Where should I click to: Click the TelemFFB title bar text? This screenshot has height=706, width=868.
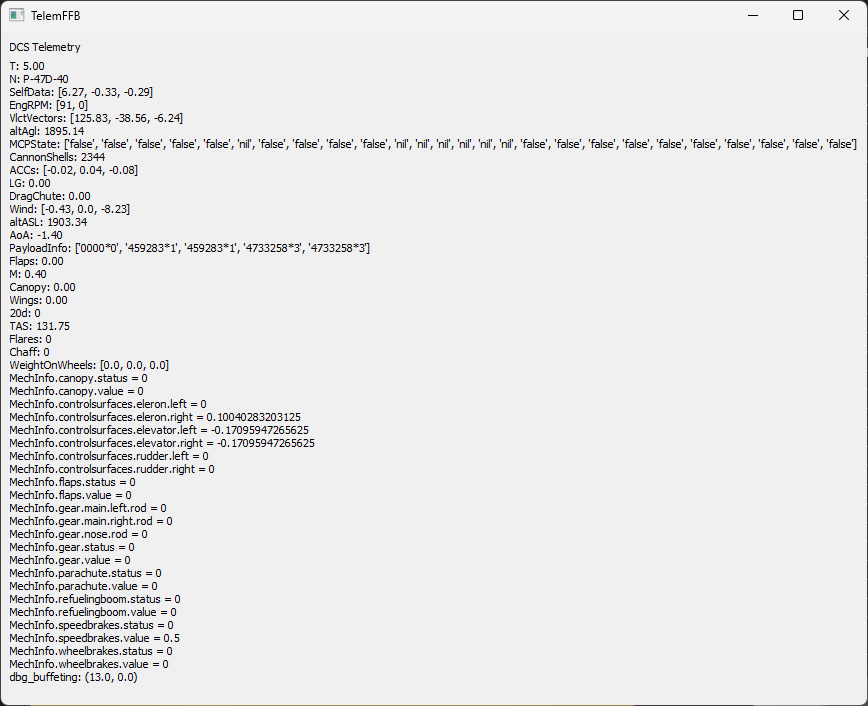(58, 15)
